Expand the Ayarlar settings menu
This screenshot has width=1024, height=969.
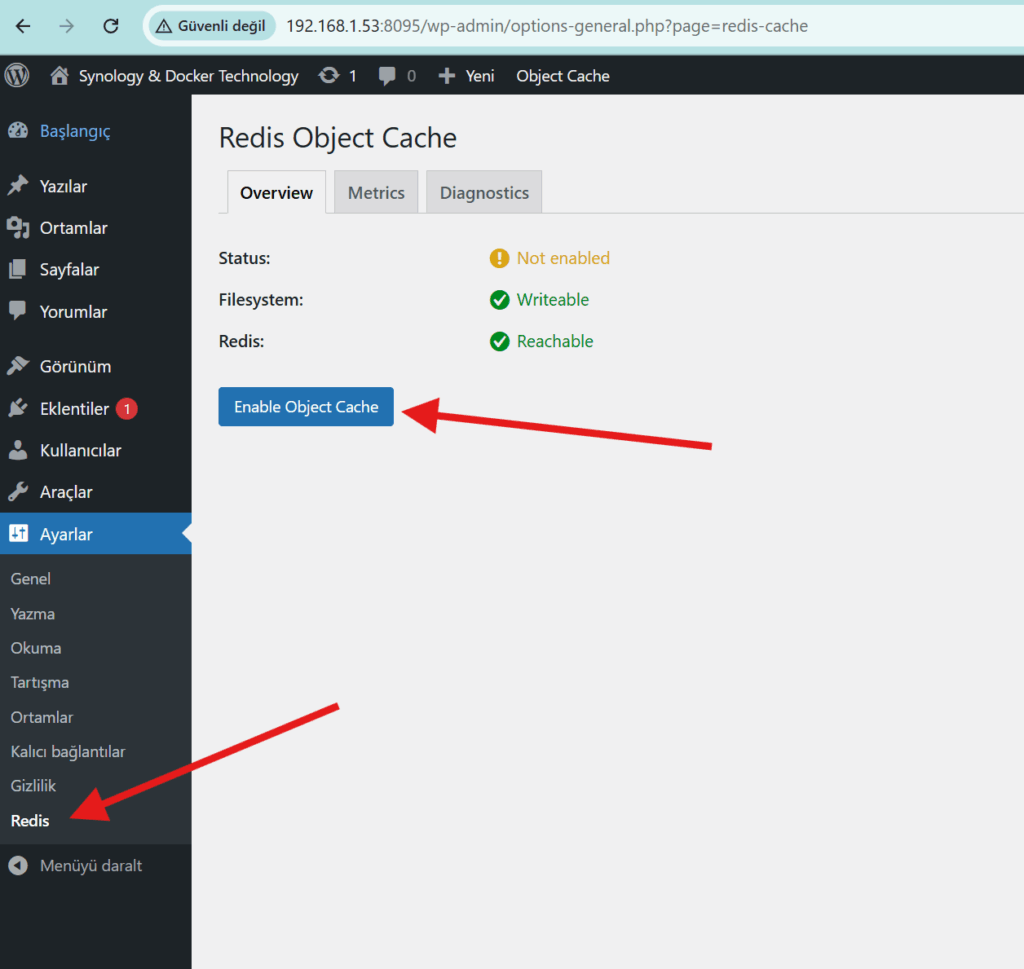66,534
